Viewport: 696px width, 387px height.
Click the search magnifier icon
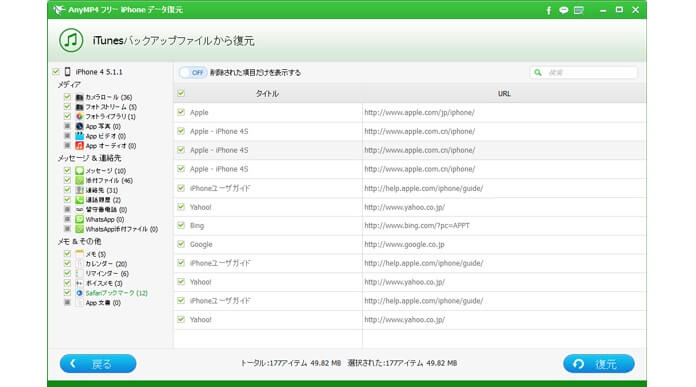[x=538, y=72]
